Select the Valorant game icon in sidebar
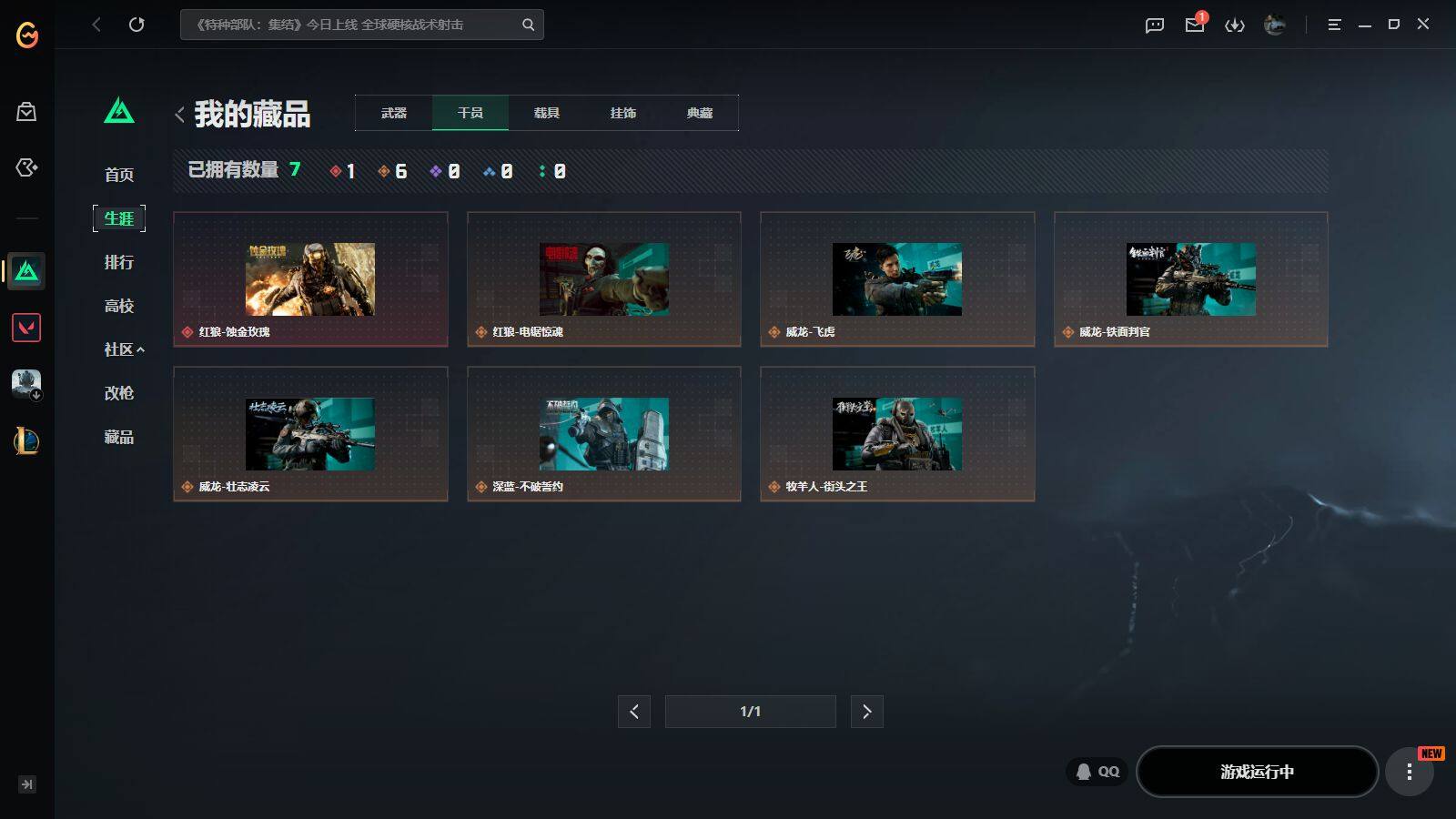The image size is (1456, 819). pyautogui.click(x=26, y=328)
